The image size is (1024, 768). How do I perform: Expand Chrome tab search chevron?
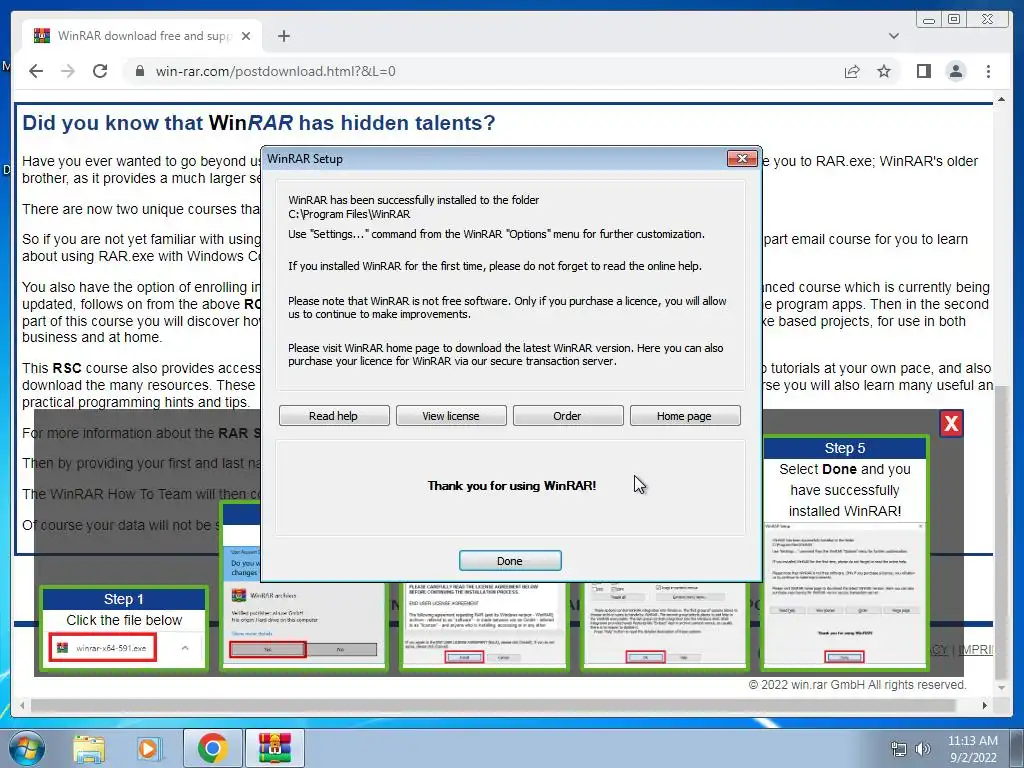[893, 36]
